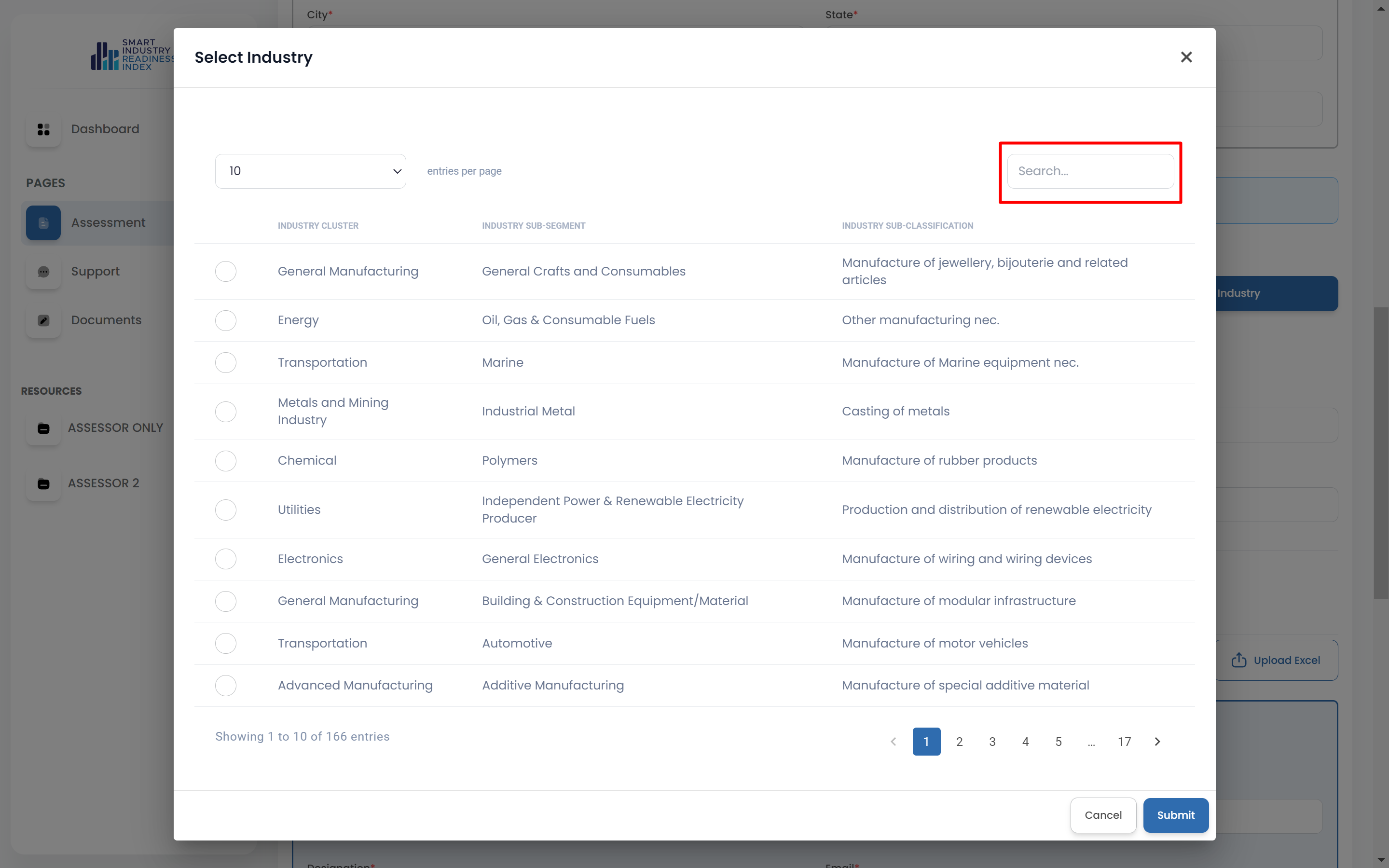
Task: Select the Energy industry radio button
Action: (226, 320)
